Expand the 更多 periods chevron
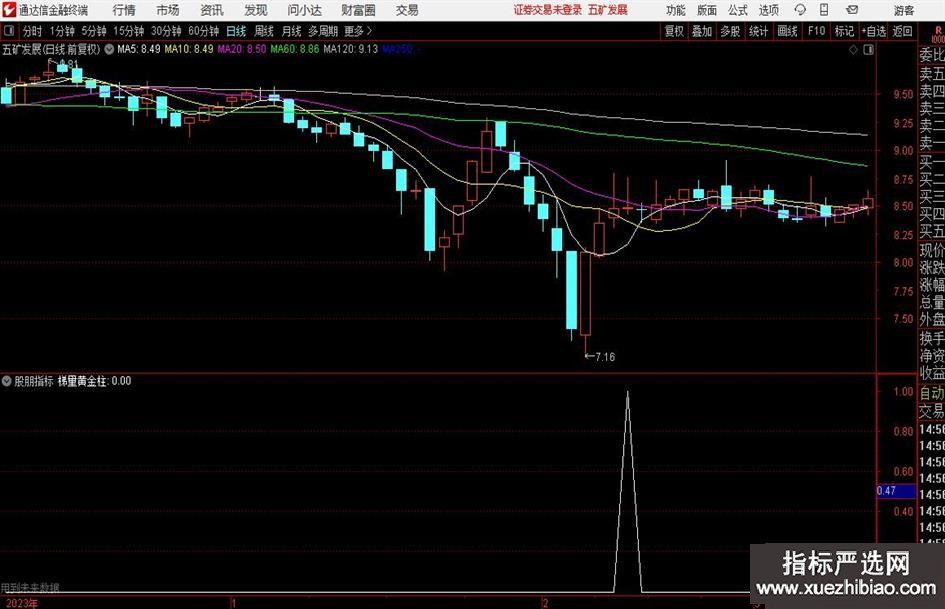The height and width of the screenshot is (609, 945). click(369, 31)
